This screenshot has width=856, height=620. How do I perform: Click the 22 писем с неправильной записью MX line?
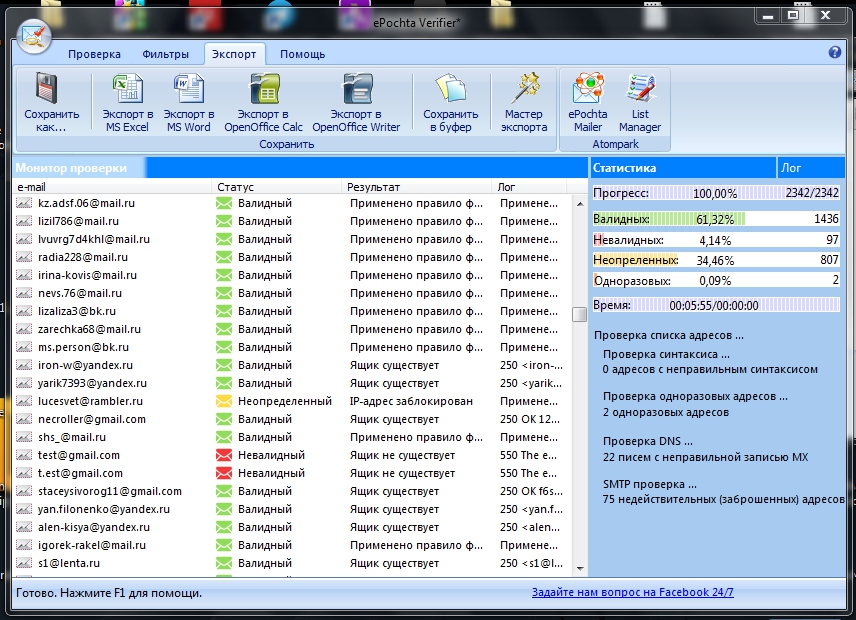click(705, 457)
